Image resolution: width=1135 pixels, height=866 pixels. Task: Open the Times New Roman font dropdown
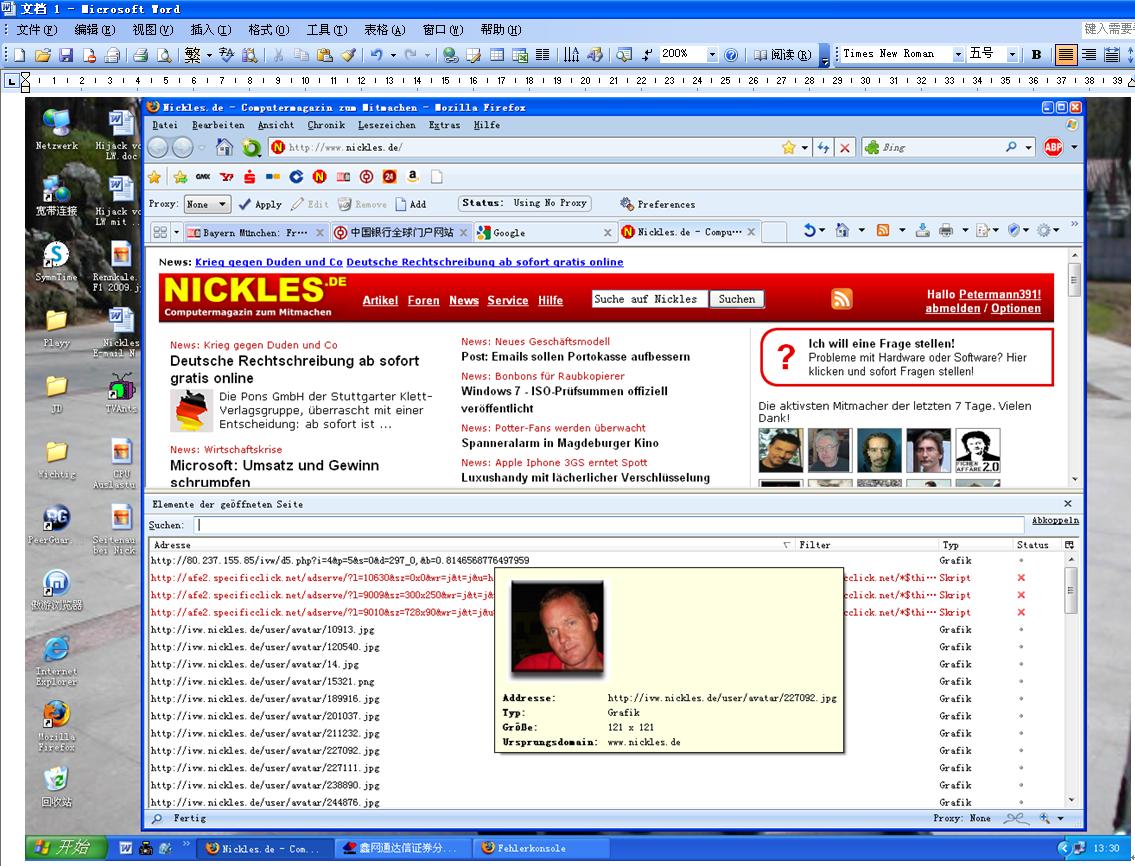coord(958,55)
